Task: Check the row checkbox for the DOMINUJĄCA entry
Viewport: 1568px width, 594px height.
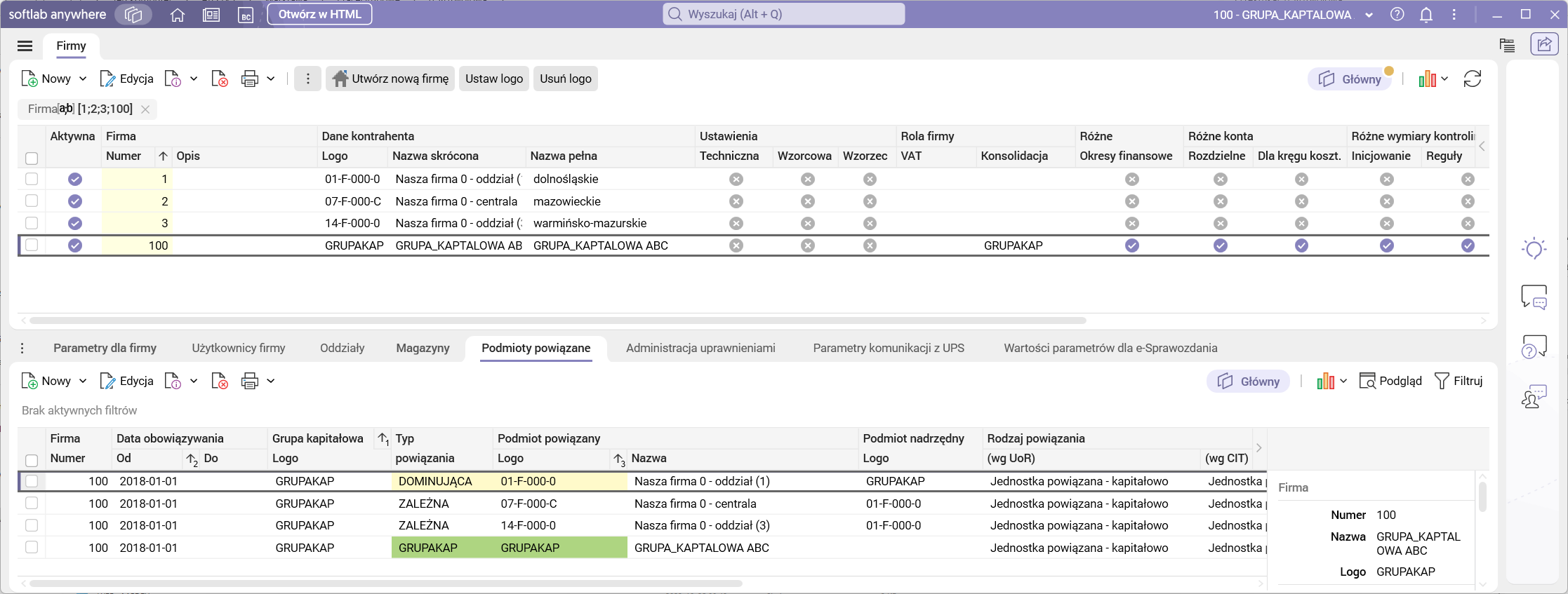Action: click(32, 482)
